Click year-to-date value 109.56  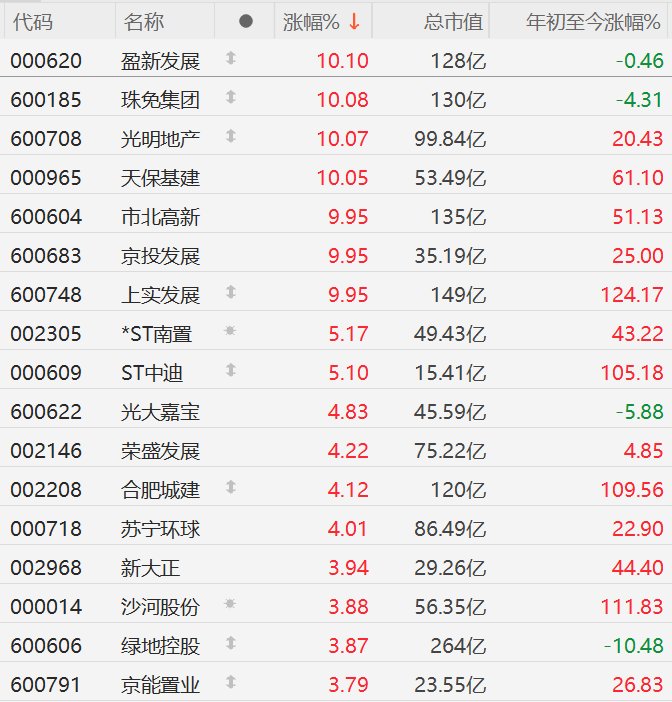coord(632,490)
